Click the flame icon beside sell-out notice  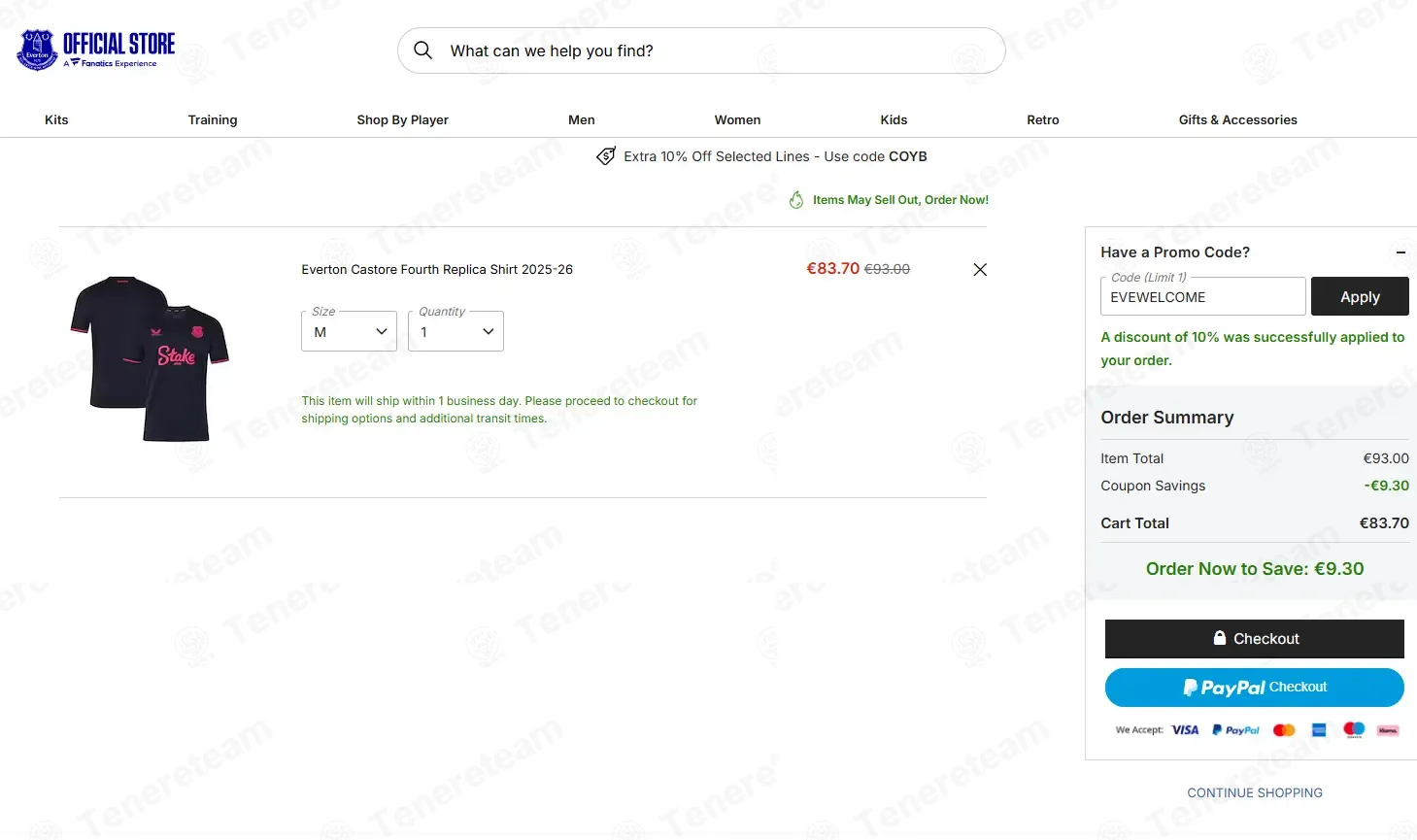[x=796, y=200]
